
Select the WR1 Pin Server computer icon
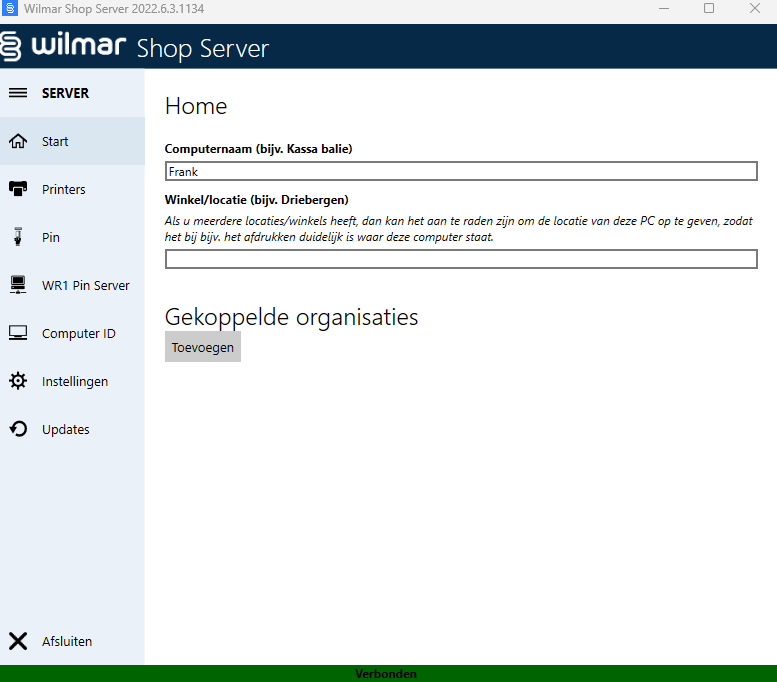[18, 285]
